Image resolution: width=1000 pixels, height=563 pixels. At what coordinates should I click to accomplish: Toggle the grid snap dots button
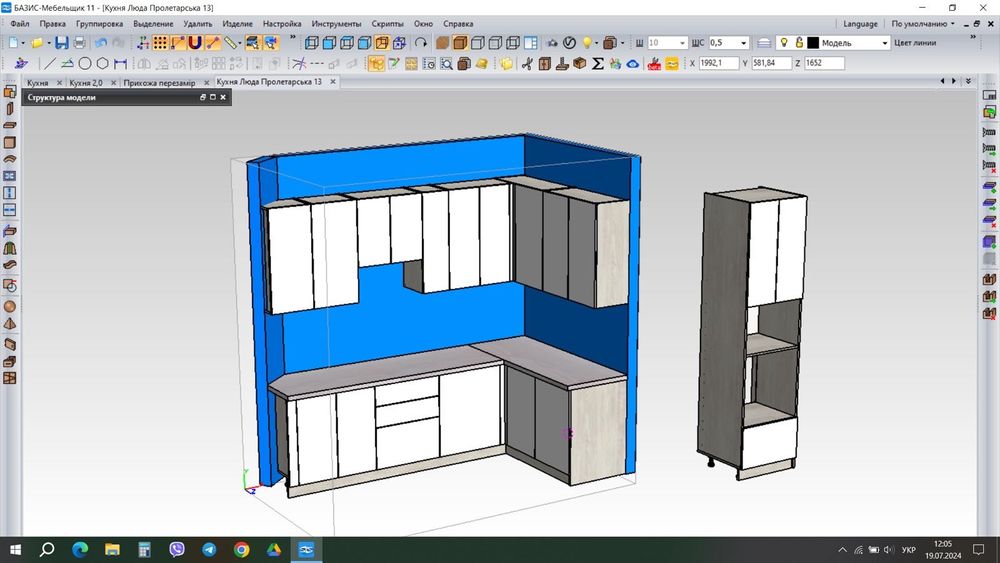[160, 43]
